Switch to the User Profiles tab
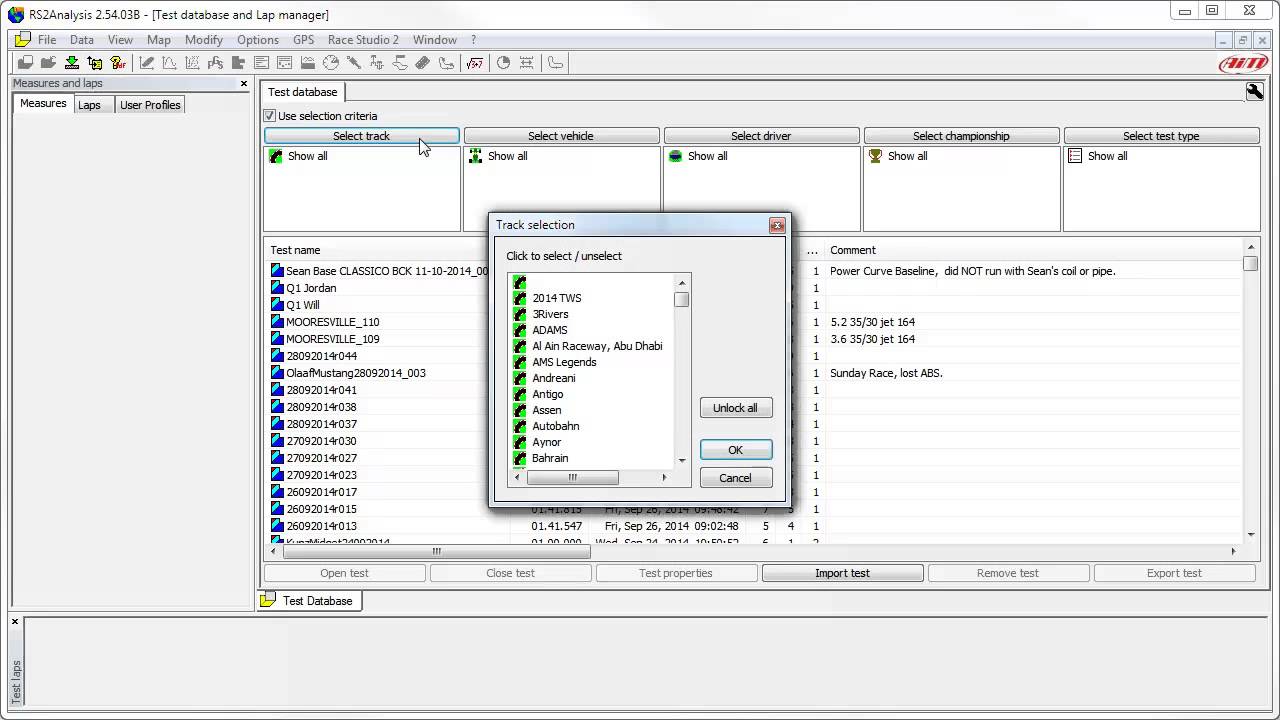 (x=150, y=105)
